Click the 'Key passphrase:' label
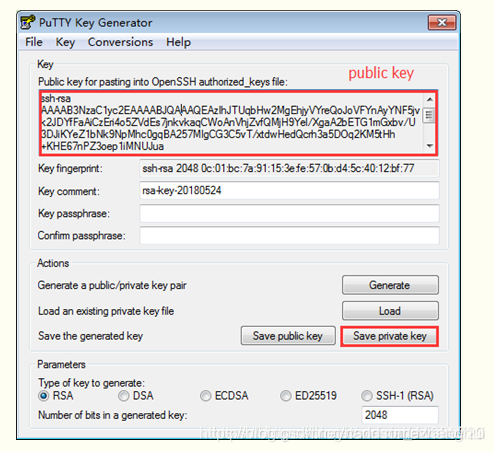The image size is (494, 452). [x=74, y=213]
